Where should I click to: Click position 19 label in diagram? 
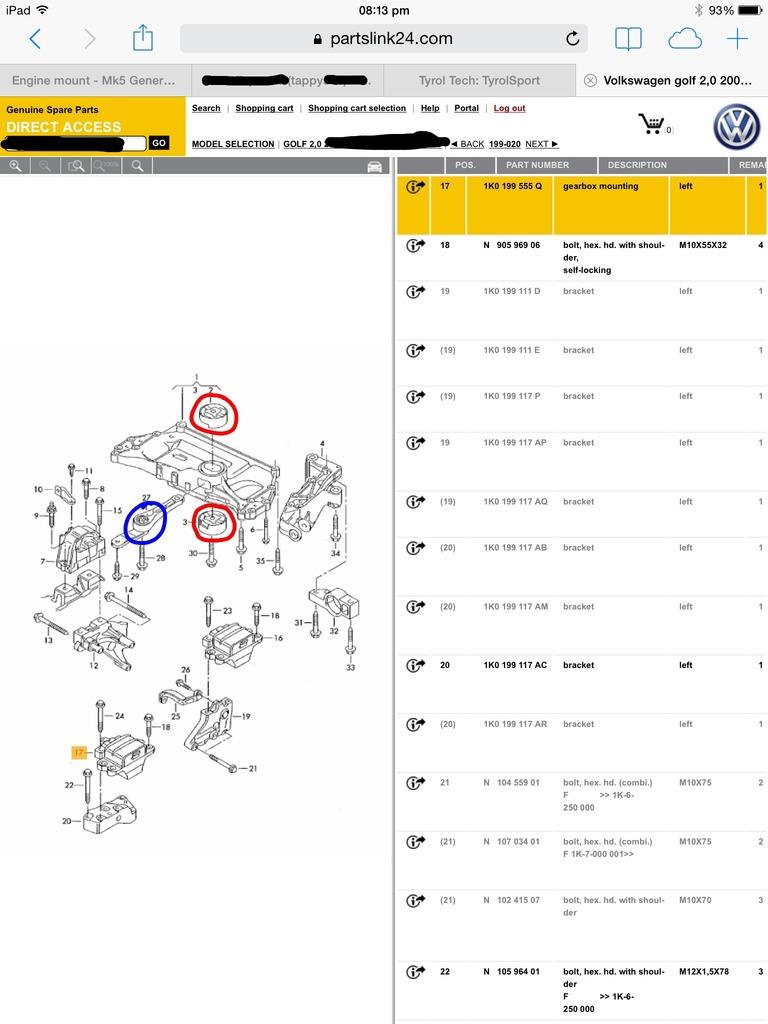246,716
